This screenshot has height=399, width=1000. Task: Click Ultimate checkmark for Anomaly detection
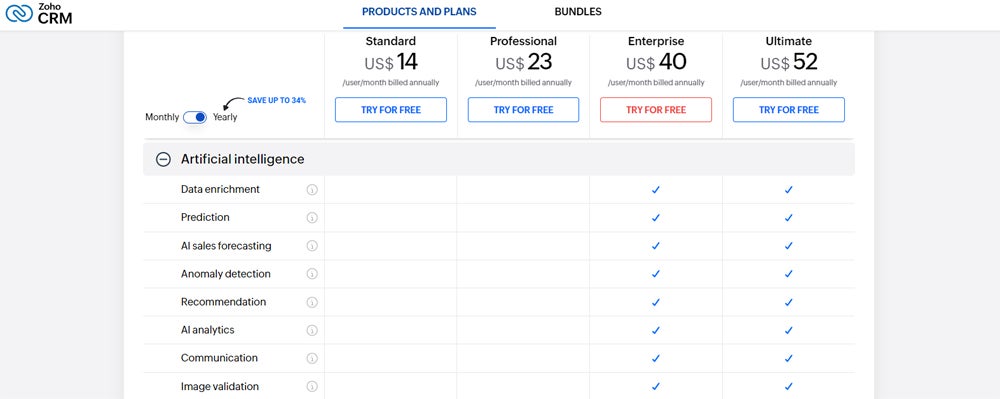click(x=788, y=273)
